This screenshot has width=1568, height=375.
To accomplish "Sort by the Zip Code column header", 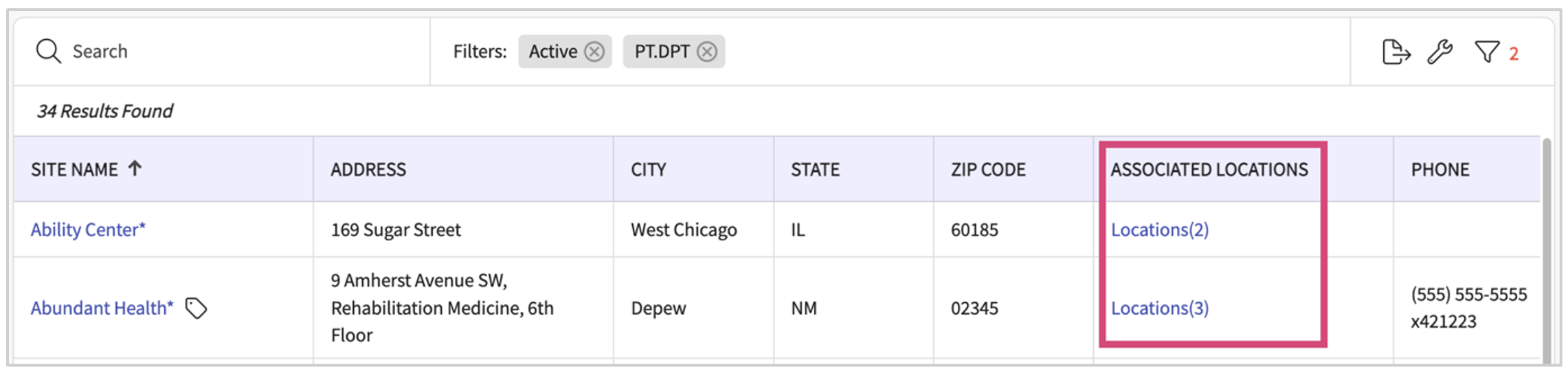I will pyautogui.click(x=988, y=170).
